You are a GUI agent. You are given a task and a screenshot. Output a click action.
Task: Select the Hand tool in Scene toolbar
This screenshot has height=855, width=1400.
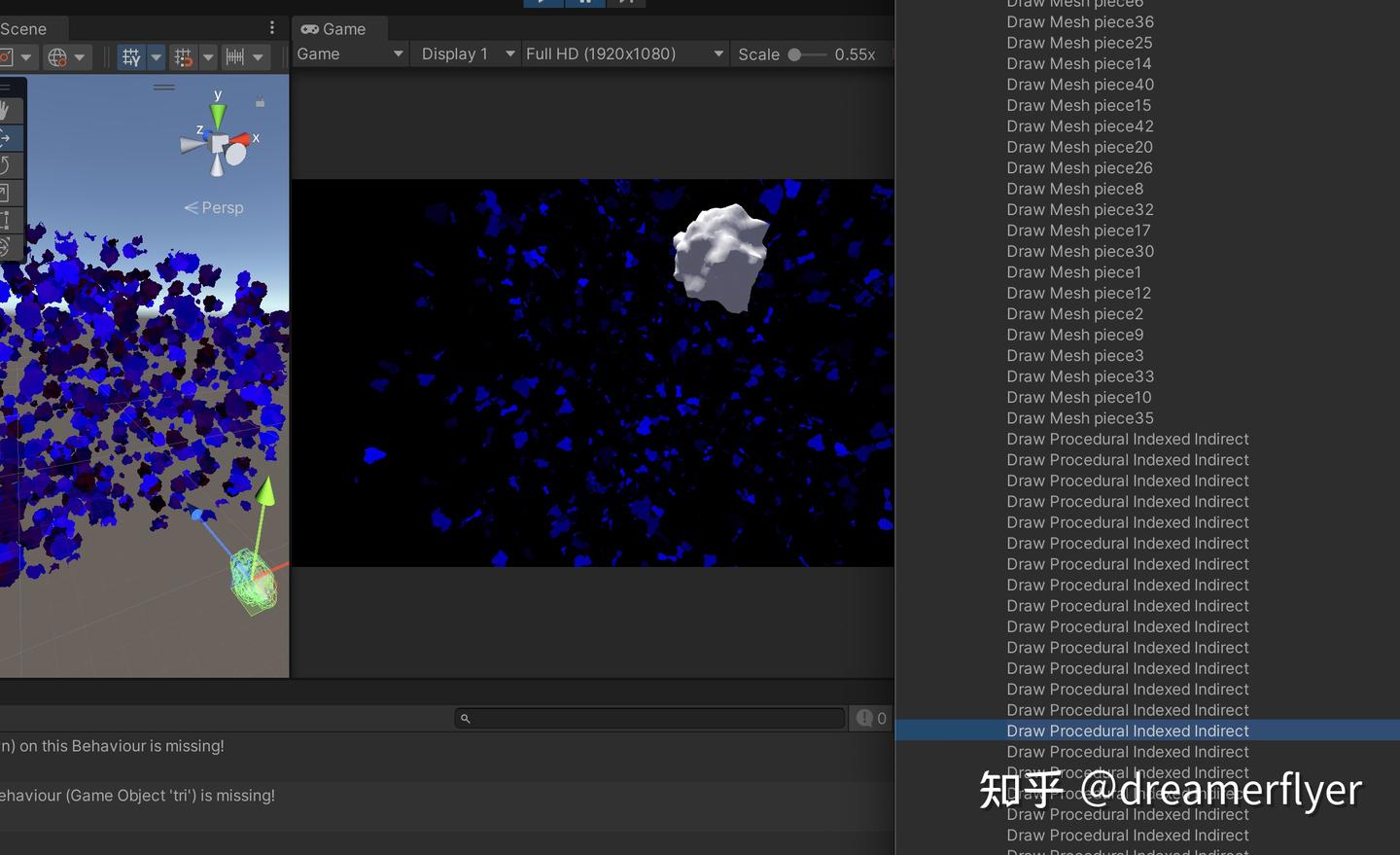click(x=7, y=110)
